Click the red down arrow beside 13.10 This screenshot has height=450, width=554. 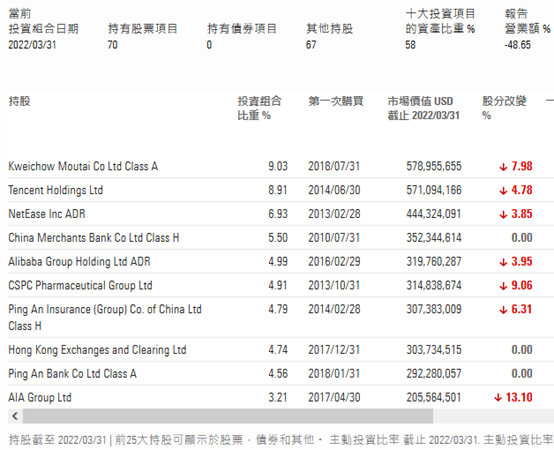(498, 398)
